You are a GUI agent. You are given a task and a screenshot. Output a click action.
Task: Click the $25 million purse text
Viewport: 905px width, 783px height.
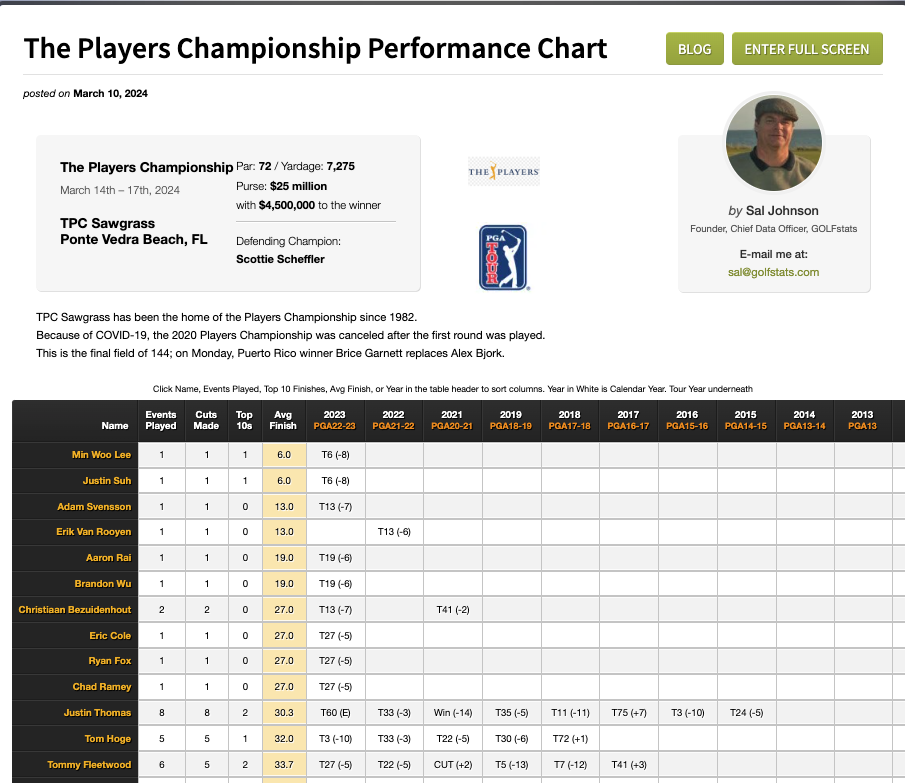[x=298, y=186]
